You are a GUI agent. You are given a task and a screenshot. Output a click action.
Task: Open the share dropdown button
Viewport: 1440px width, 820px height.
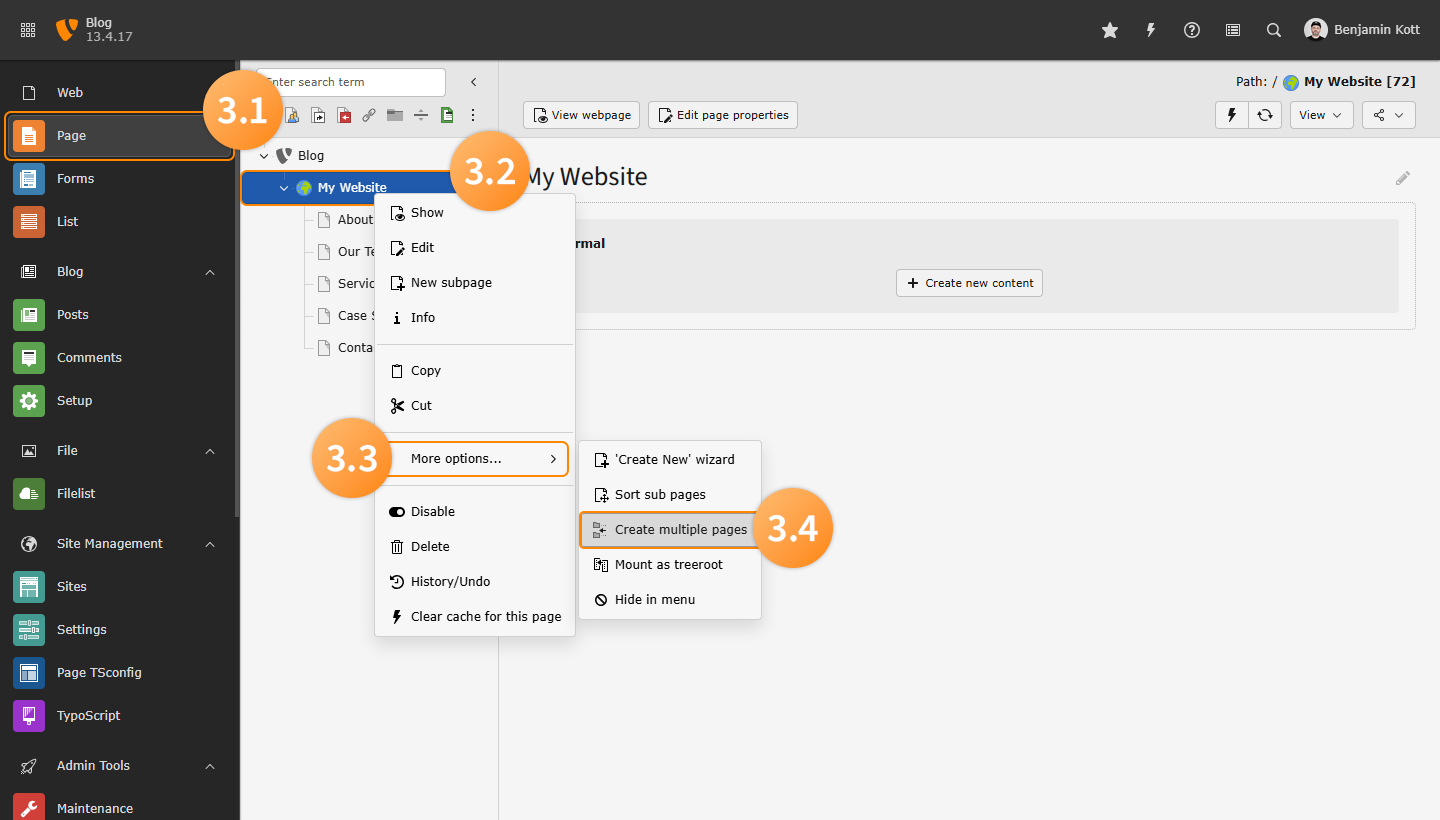(x=1389, y=115)
